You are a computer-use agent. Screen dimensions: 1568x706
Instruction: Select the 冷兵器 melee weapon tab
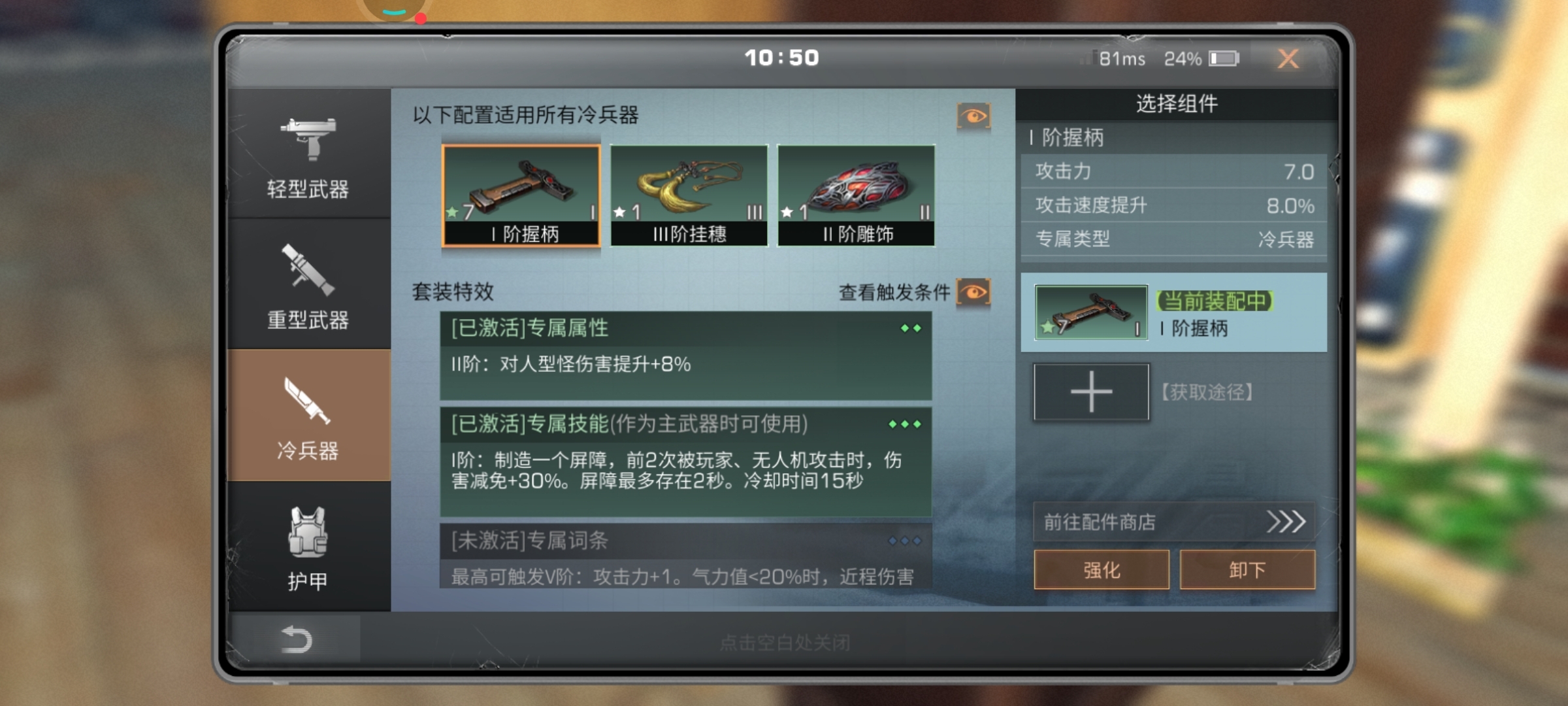tap(308, 416)
